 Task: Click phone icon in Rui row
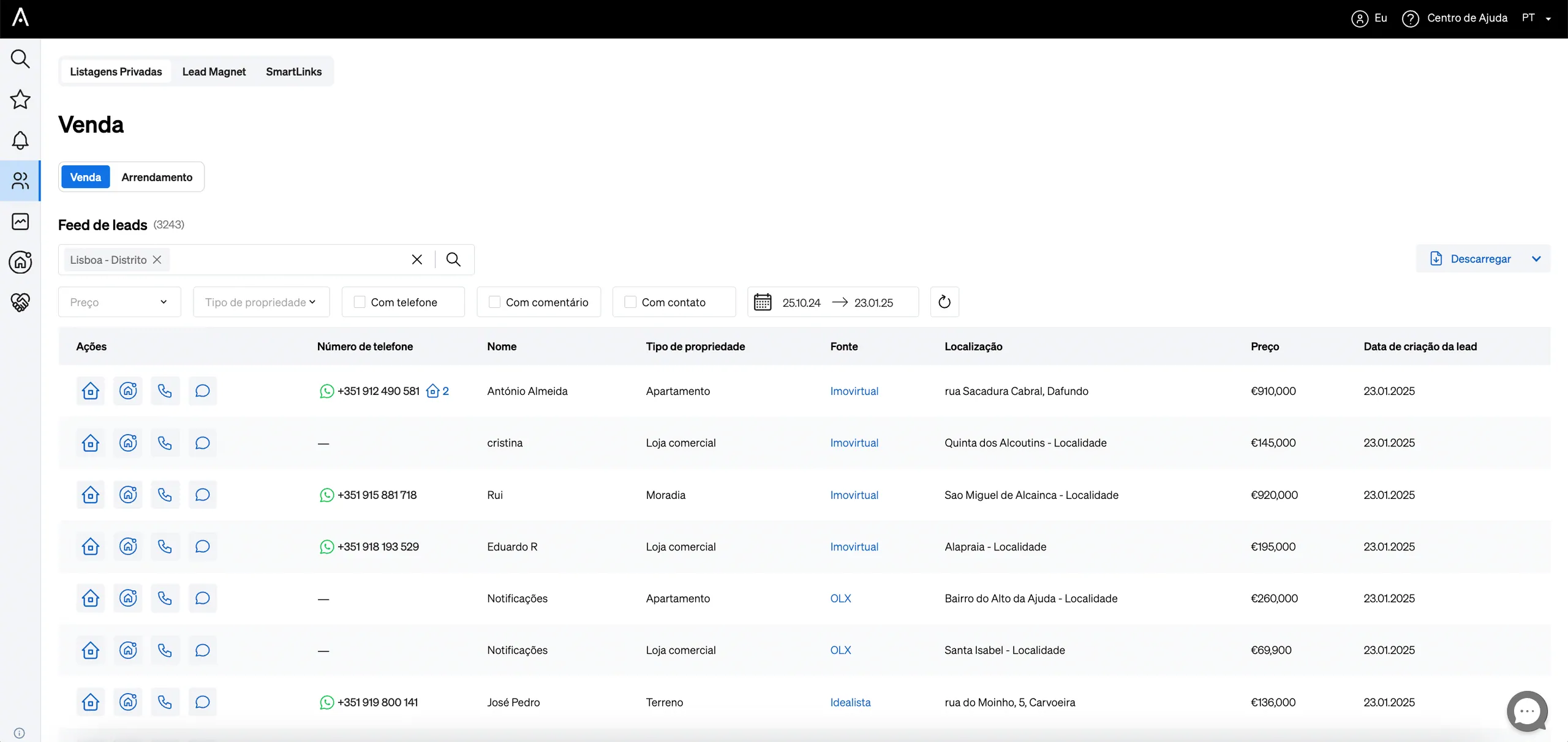tap(165, 495)
